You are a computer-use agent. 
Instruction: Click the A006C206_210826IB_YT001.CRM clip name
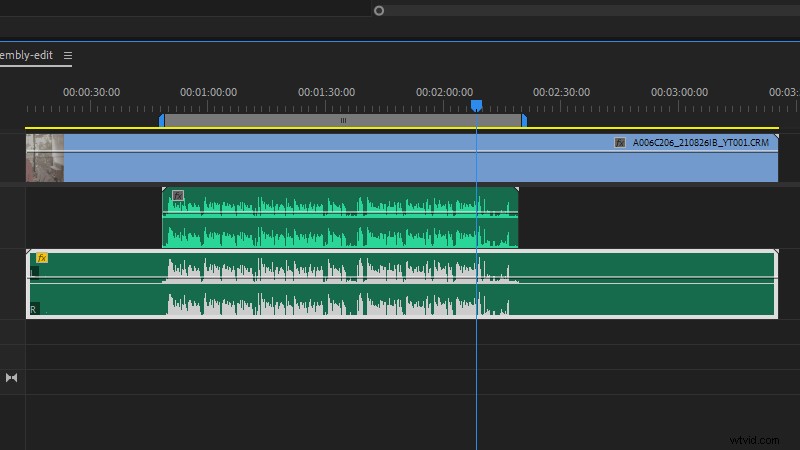click(x=701, y=142)
